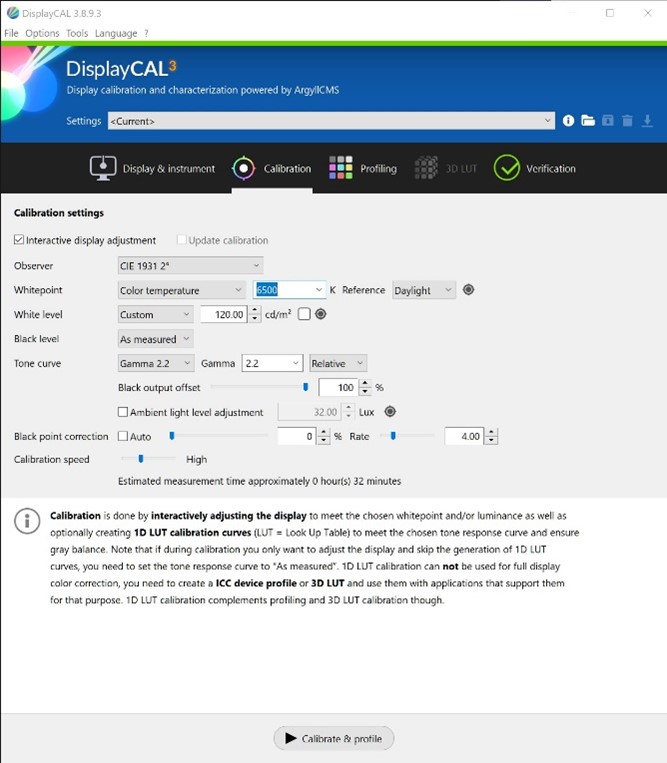Toggle Interactive display adjustment checkbox
The image size is (667, 763).
click(19, 240)
